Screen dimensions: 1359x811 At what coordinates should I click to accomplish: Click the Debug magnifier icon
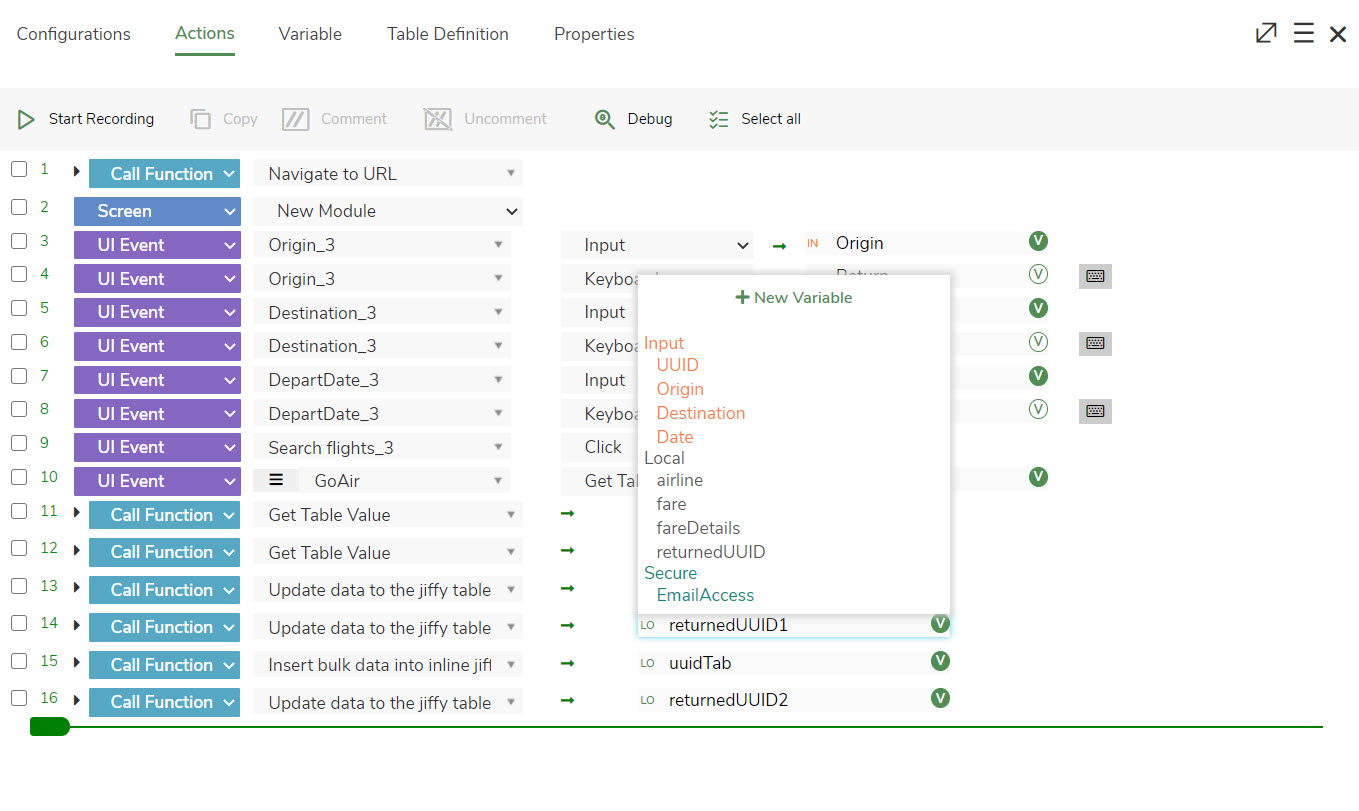pos(604,119)
